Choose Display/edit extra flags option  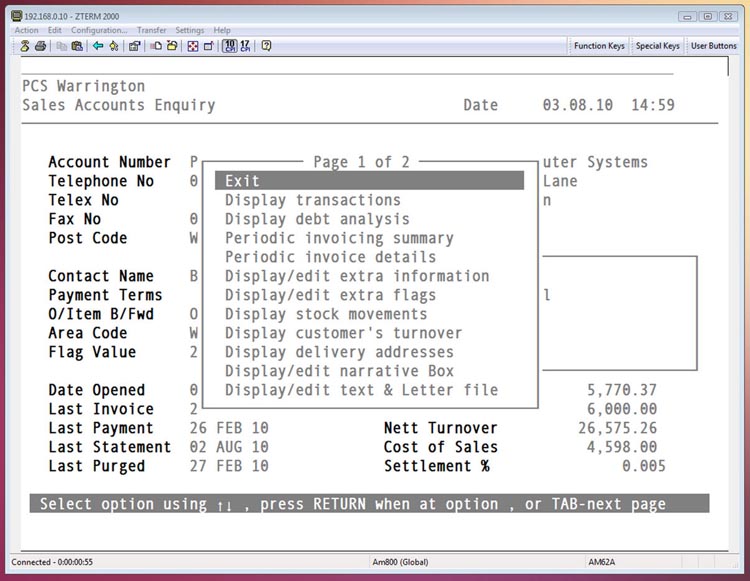(x=331, y=295)
